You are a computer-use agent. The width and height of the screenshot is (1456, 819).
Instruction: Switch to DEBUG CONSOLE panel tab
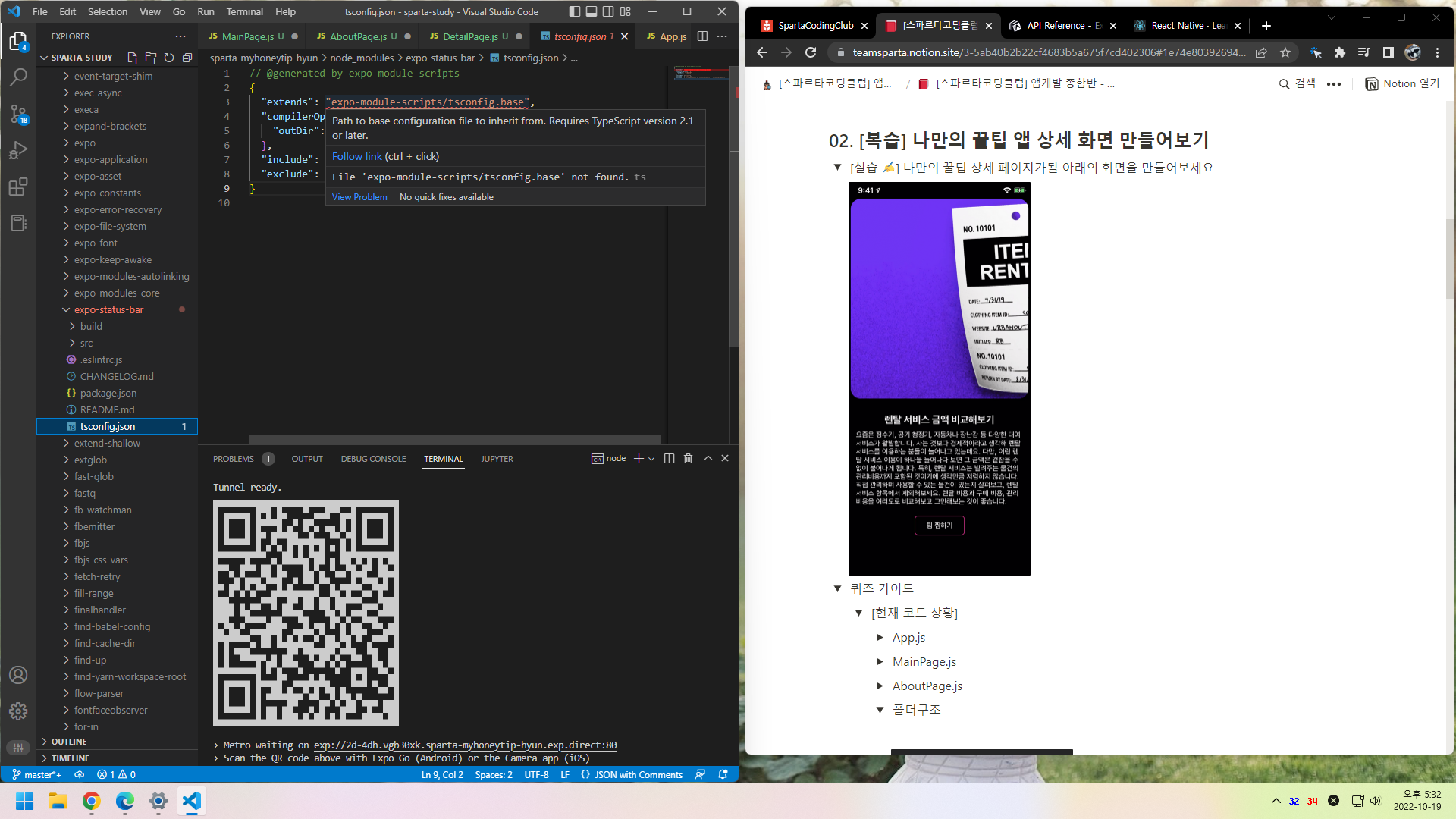pos(373,458)
